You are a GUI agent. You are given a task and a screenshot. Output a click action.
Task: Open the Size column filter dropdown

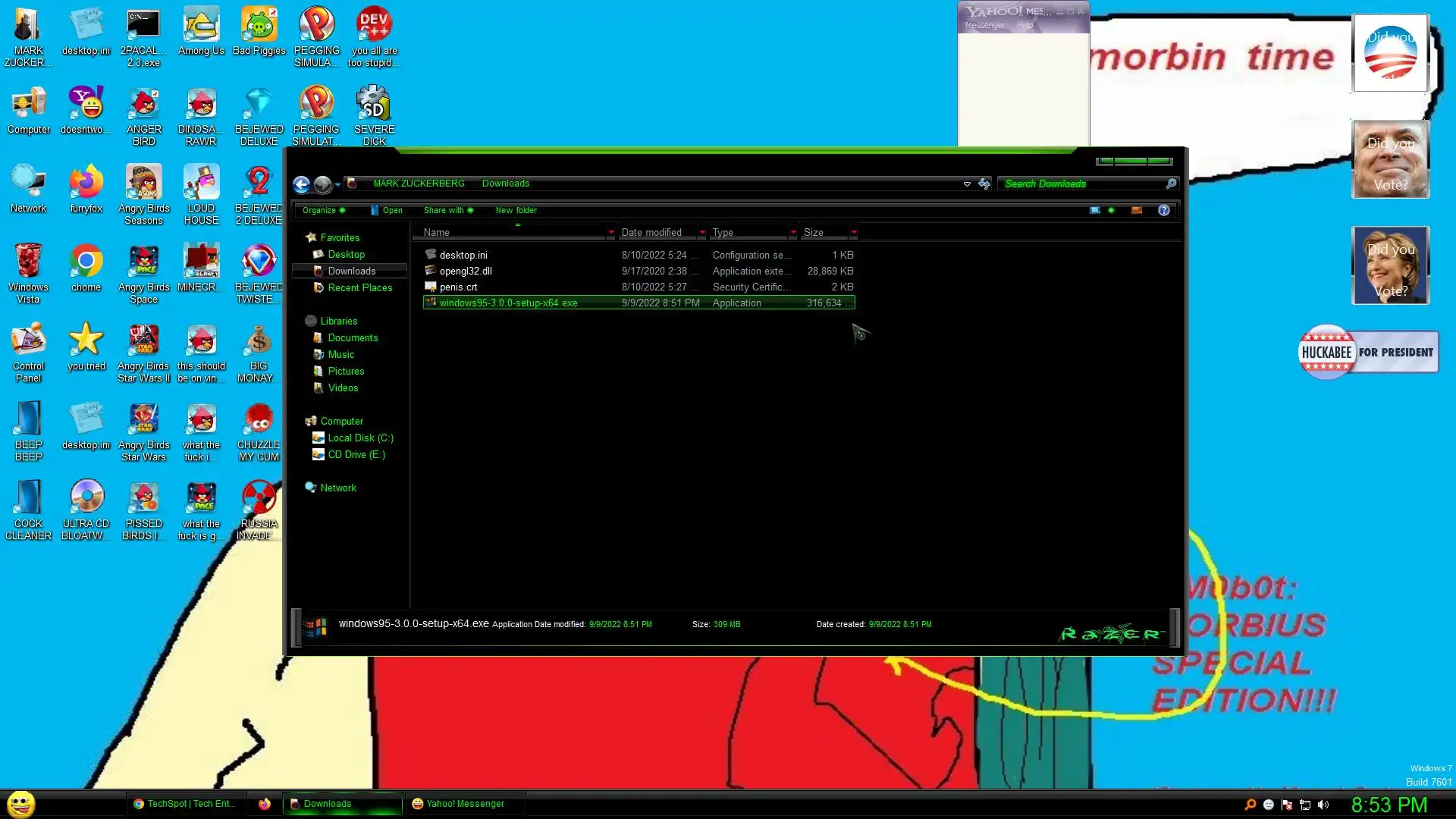click(854, 233)
